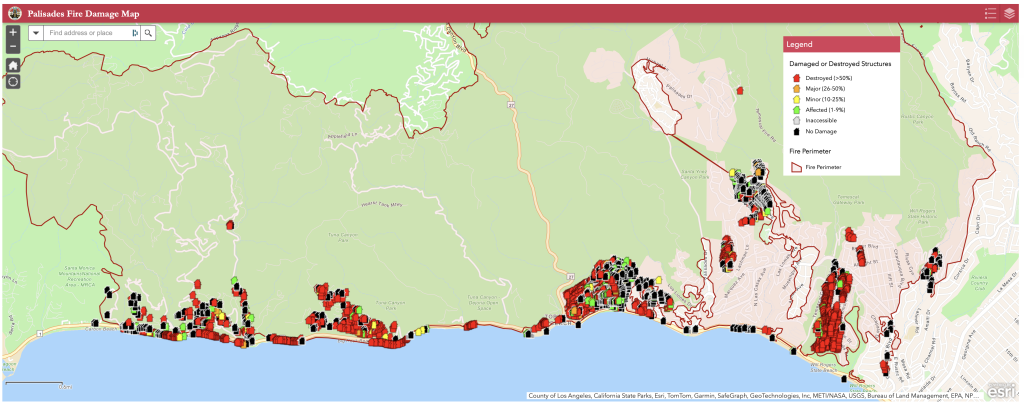The width and height of the screenshot is (1024, 405).
Task: Open the Legend widget icon in header
Action: 990,13
